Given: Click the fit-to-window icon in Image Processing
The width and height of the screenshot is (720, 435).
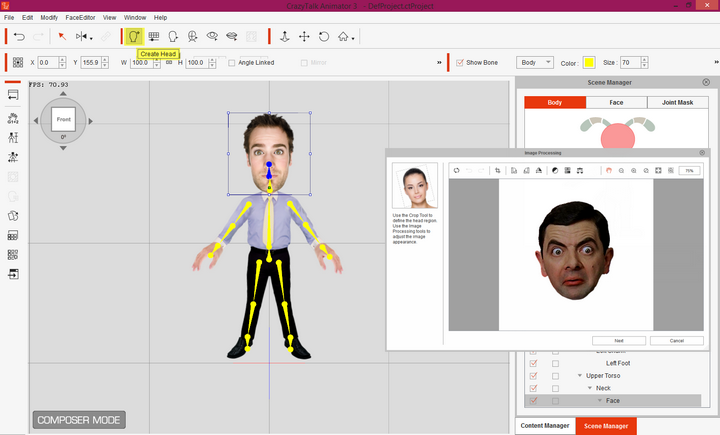Looking at the screenshot, I should click(658, 170).
